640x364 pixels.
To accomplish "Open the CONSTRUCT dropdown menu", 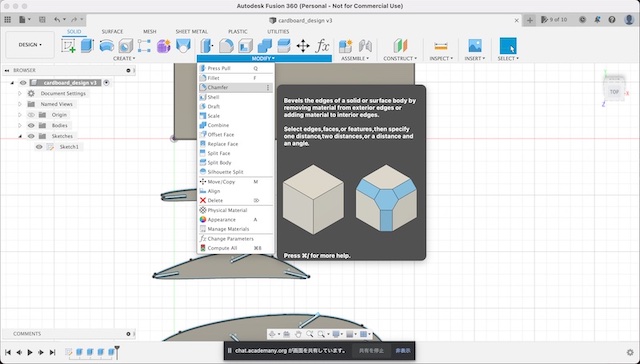I will (400, 59).
